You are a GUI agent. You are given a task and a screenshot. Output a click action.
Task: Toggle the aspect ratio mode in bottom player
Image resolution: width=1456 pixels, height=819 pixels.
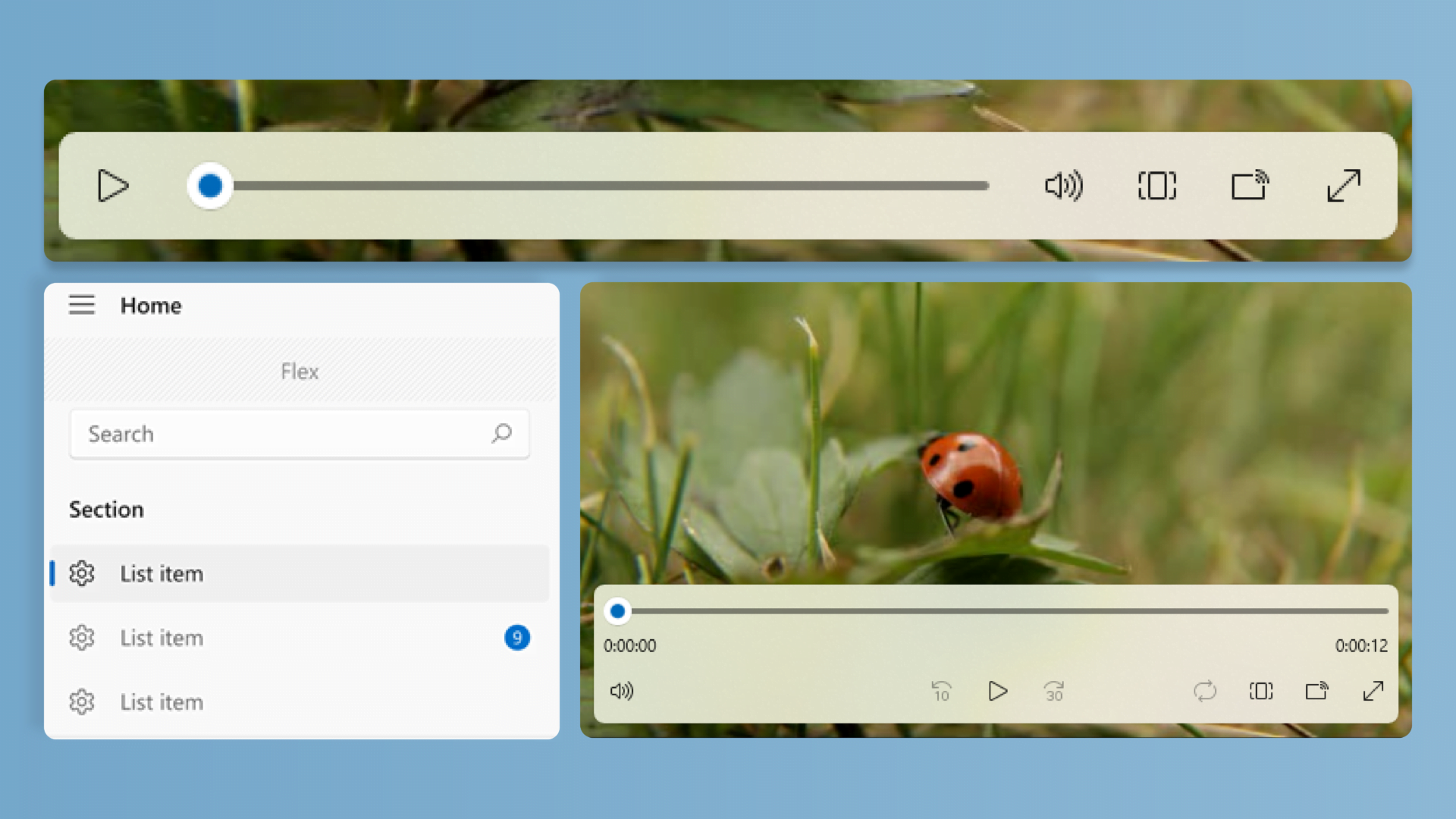pyautogui.click(x=1261, y=691)
